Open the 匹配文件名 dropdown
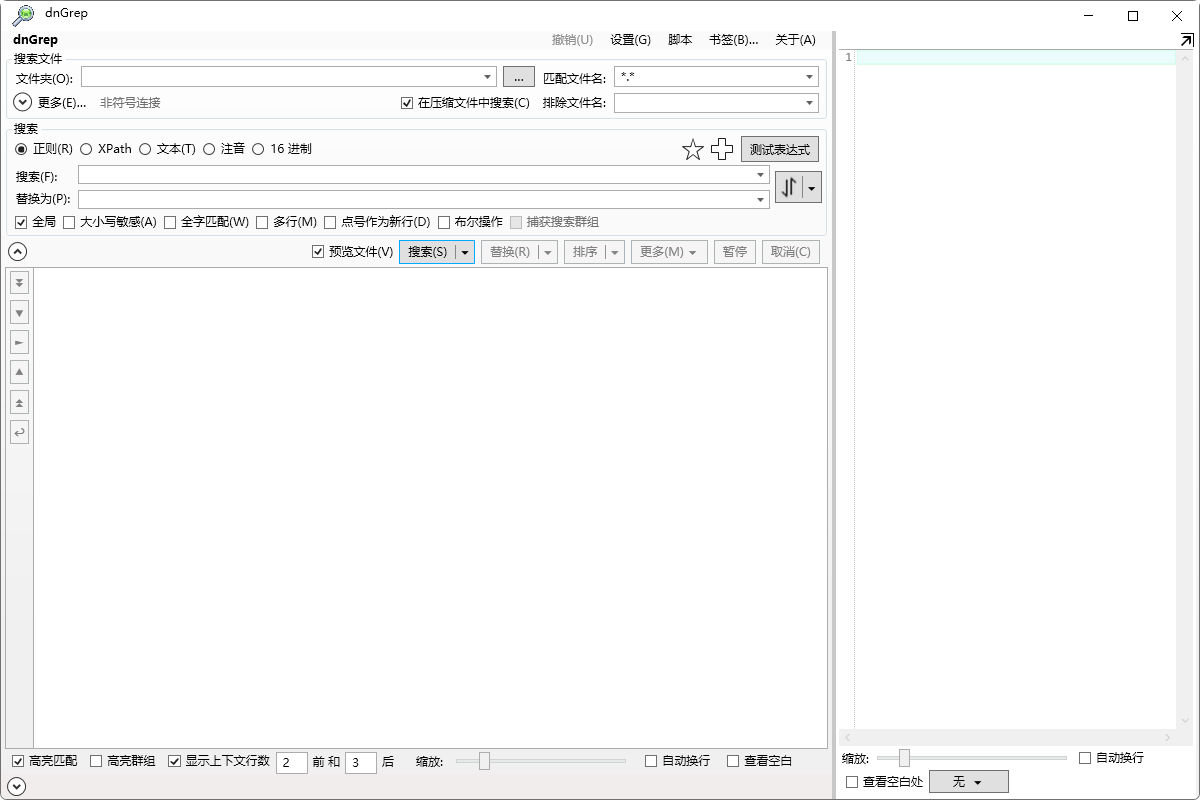Screen dimensions: 1200x800 tap(808, 76)
